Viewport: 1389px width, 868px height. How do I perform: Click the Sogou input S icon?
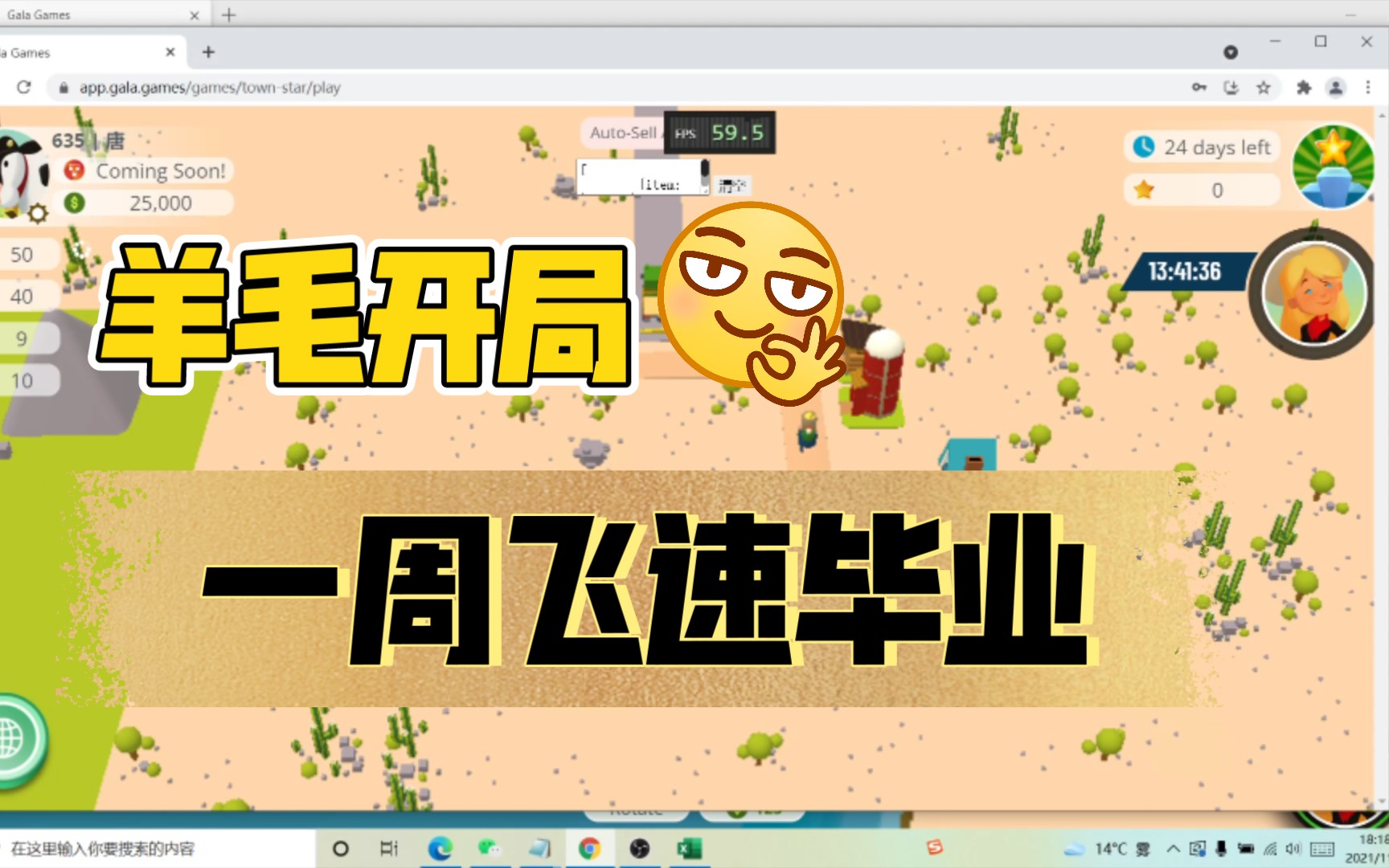[x=934, y=847]
